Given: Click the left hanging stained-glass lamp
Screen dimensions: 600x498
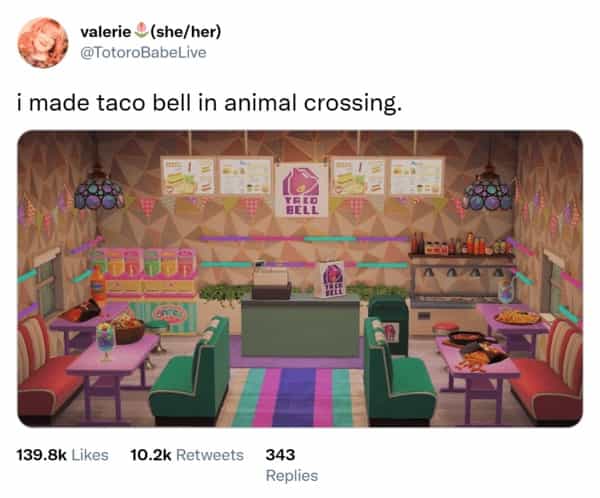Looking at the screenshot, I should point(99,191).
